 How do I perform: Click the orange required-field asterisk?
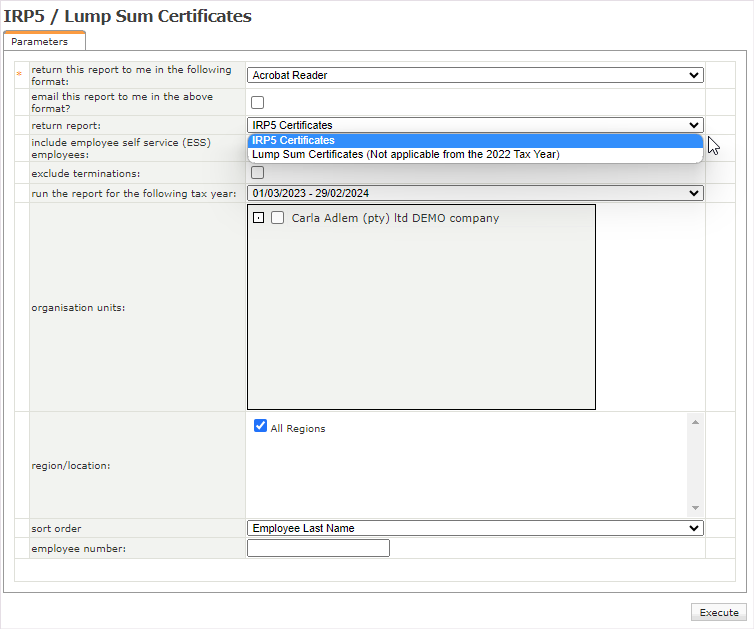click(x=19, y=75)
